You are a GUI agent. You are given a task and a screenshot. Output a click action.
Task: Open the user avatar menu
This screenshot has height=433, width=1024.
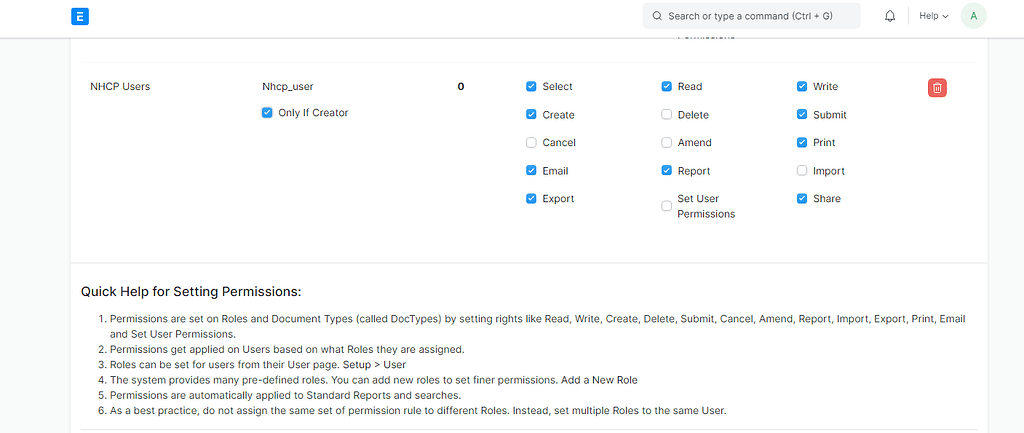click(x=973, y=16)
